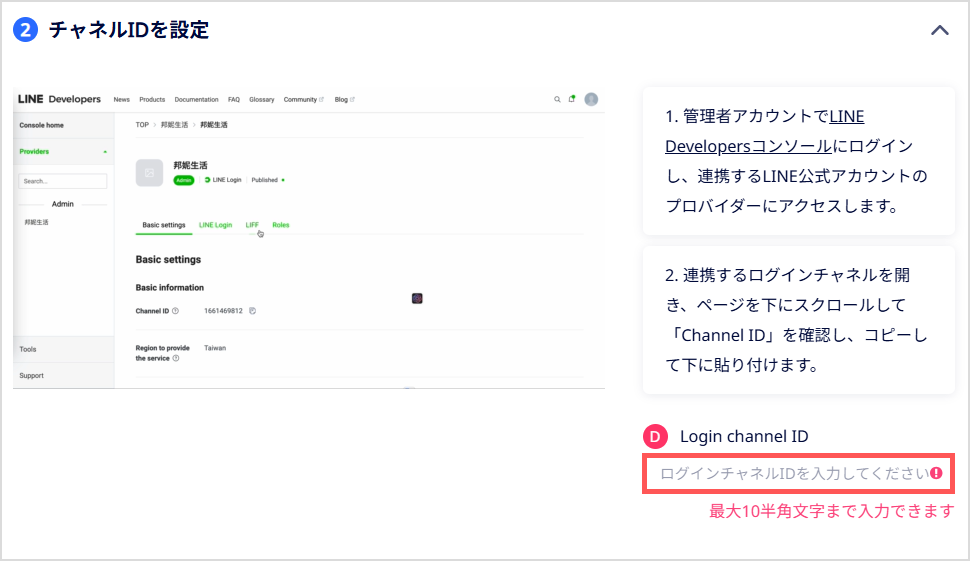Click the green Admin badge
The width and height of the screenshot is (970, 561).
(184, 180)
